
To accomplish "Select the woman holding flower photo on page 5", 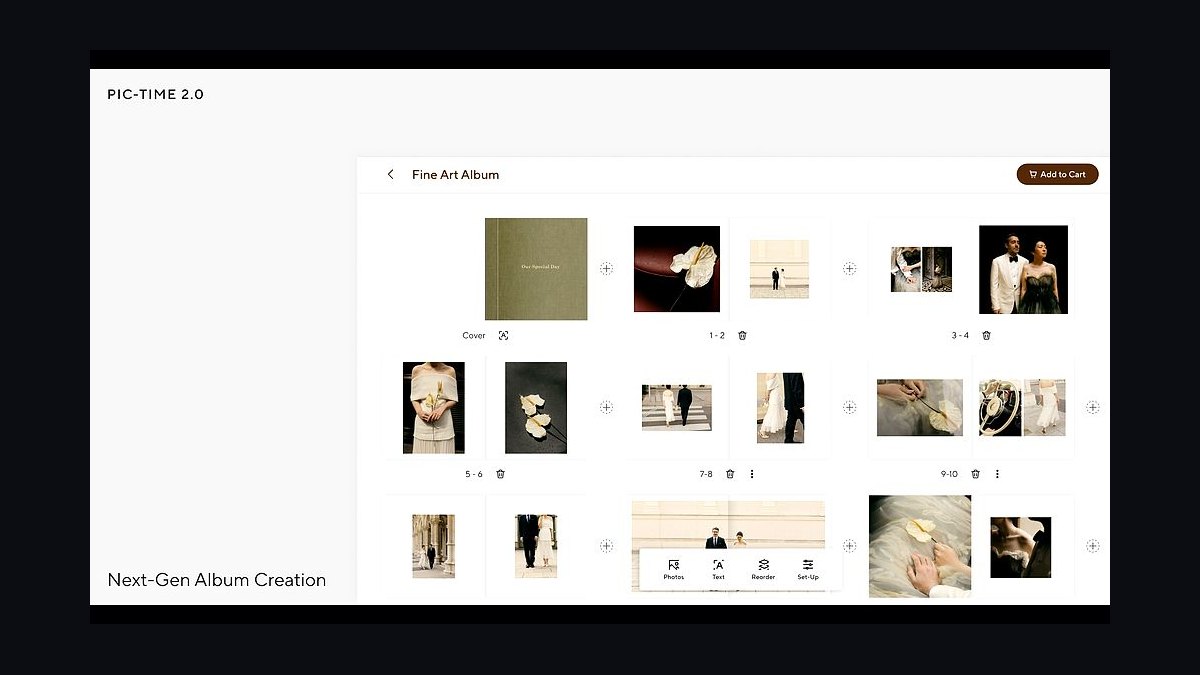I will [434, 407].
